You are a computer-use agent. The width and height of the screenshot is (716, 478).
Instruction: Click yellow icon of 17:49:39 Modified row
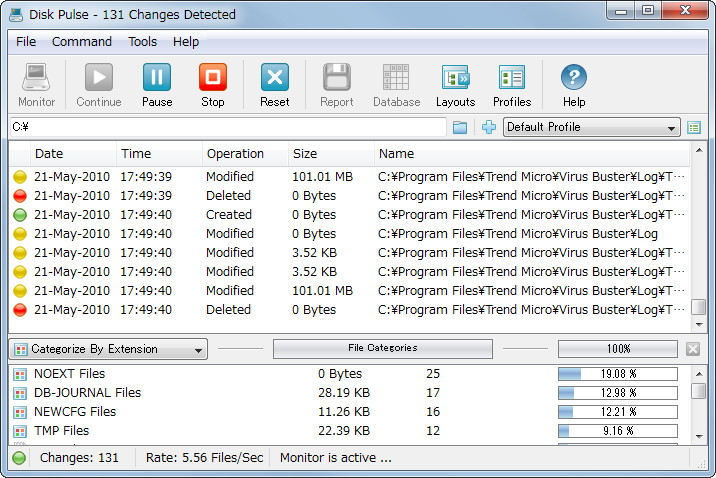click(20, 177)
